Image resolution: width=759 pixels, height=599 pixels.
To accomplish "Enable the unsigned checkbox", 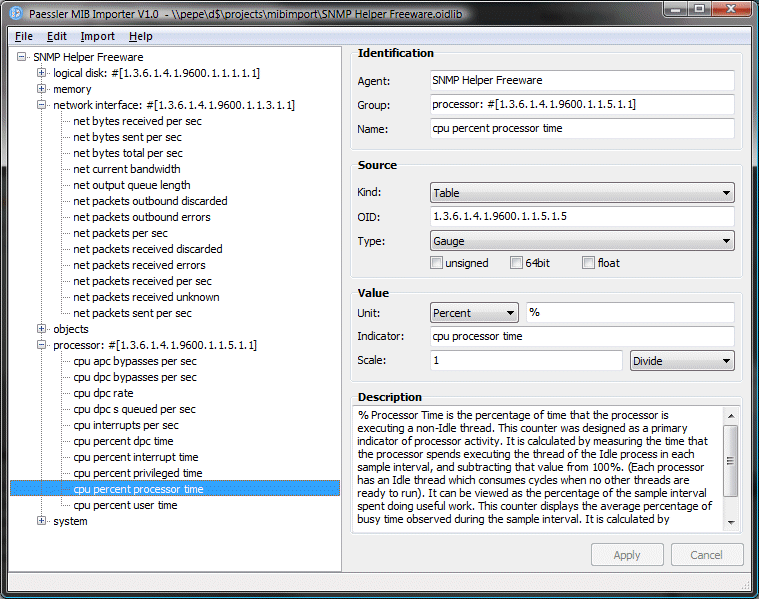I will pyautogui.click(x=437, y=263).
